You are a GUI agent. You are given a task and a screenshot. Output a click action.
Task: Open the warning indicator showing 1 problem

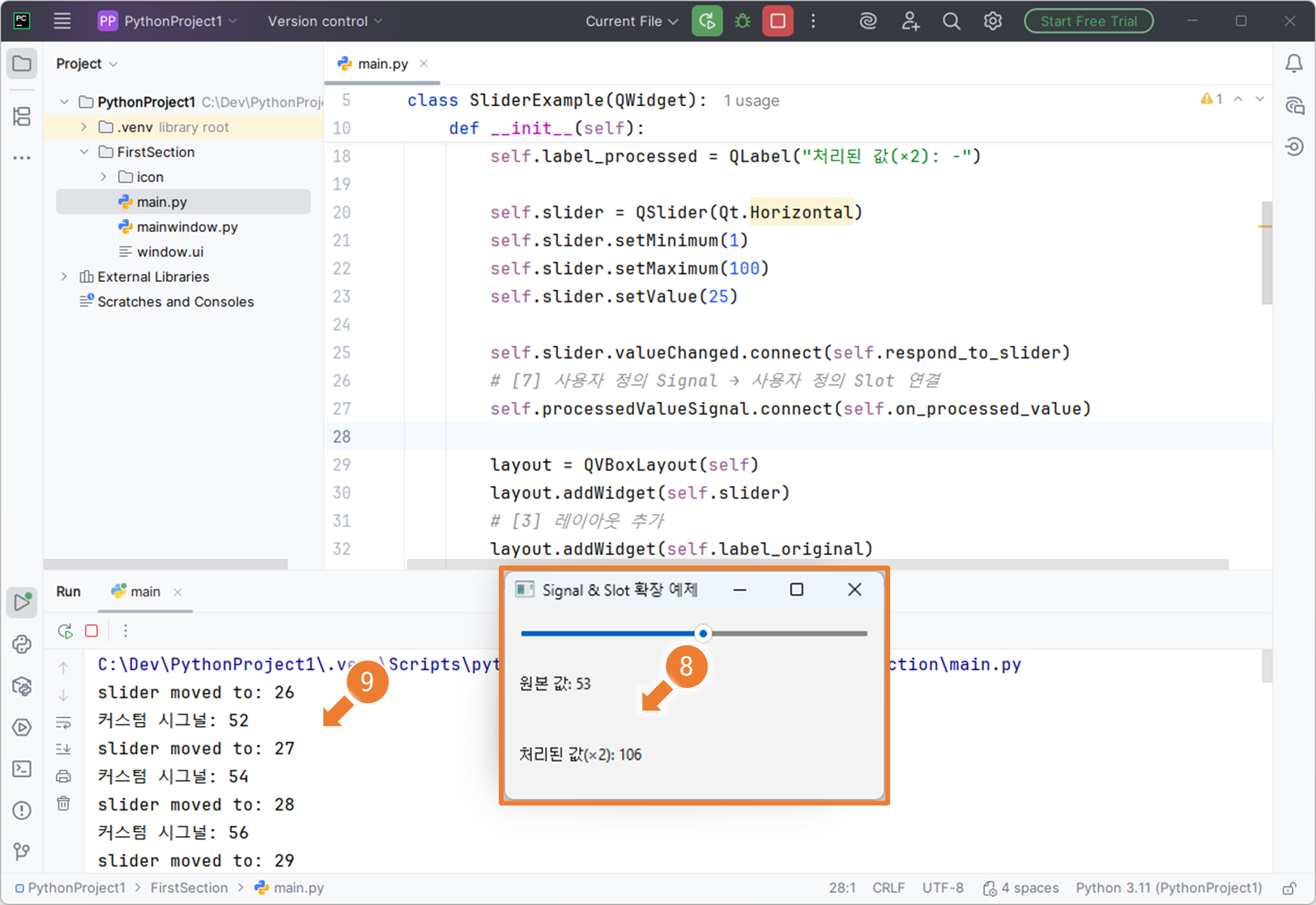point(1212,99)
